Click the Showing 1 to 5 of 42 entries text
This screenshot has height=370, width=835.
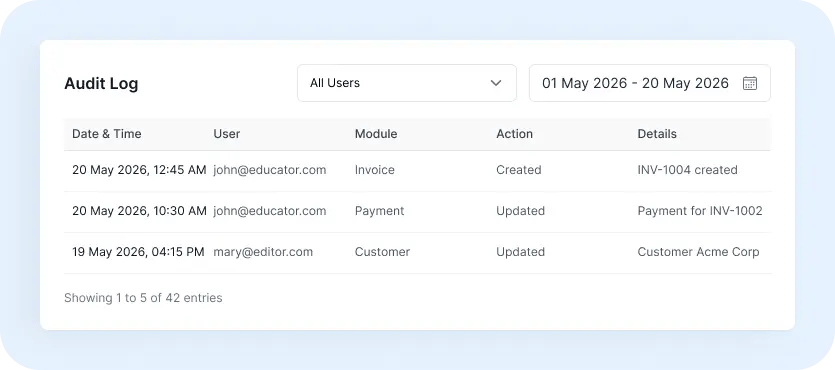coord(143,298)
